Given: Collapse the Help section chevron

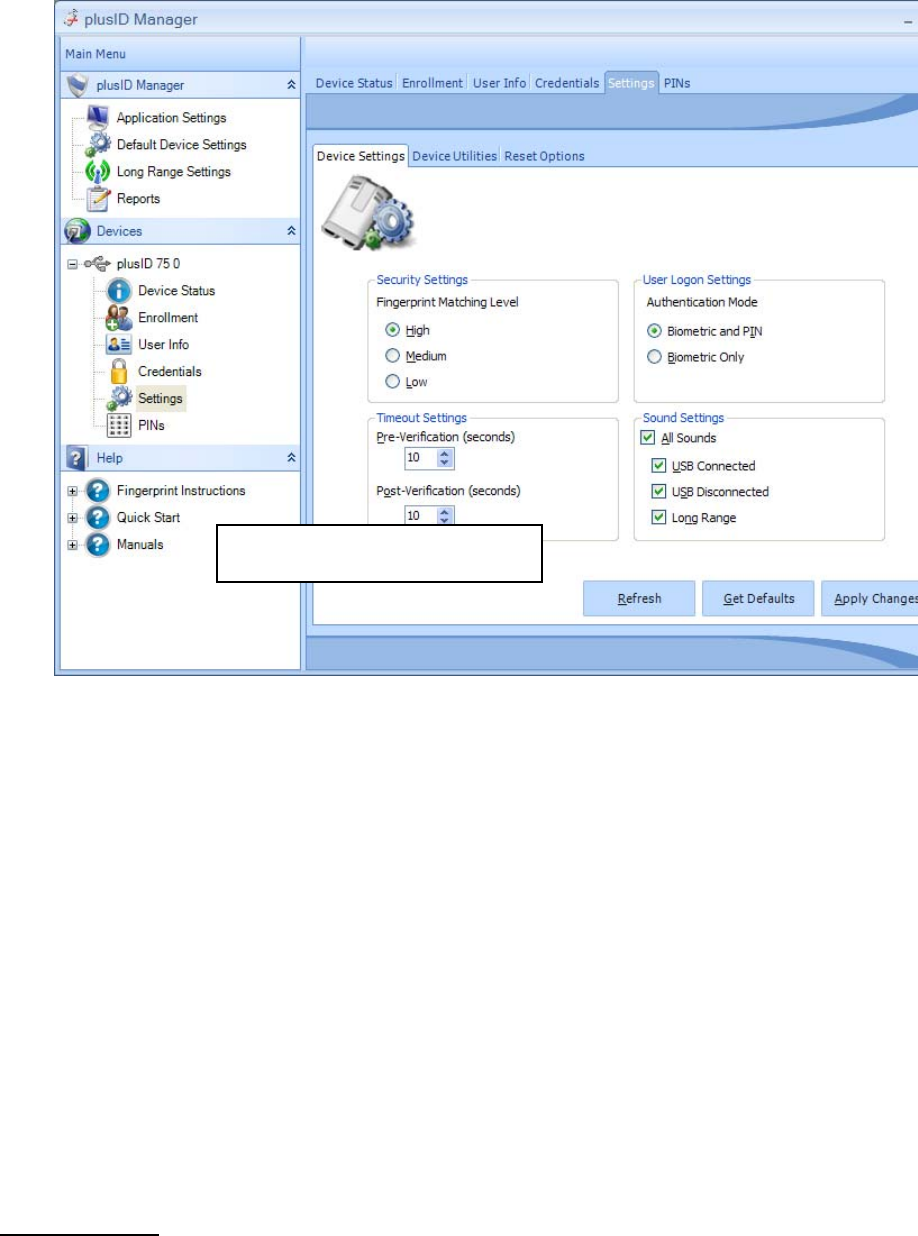Looking at the screenshot, I should [x=291, y=458].
